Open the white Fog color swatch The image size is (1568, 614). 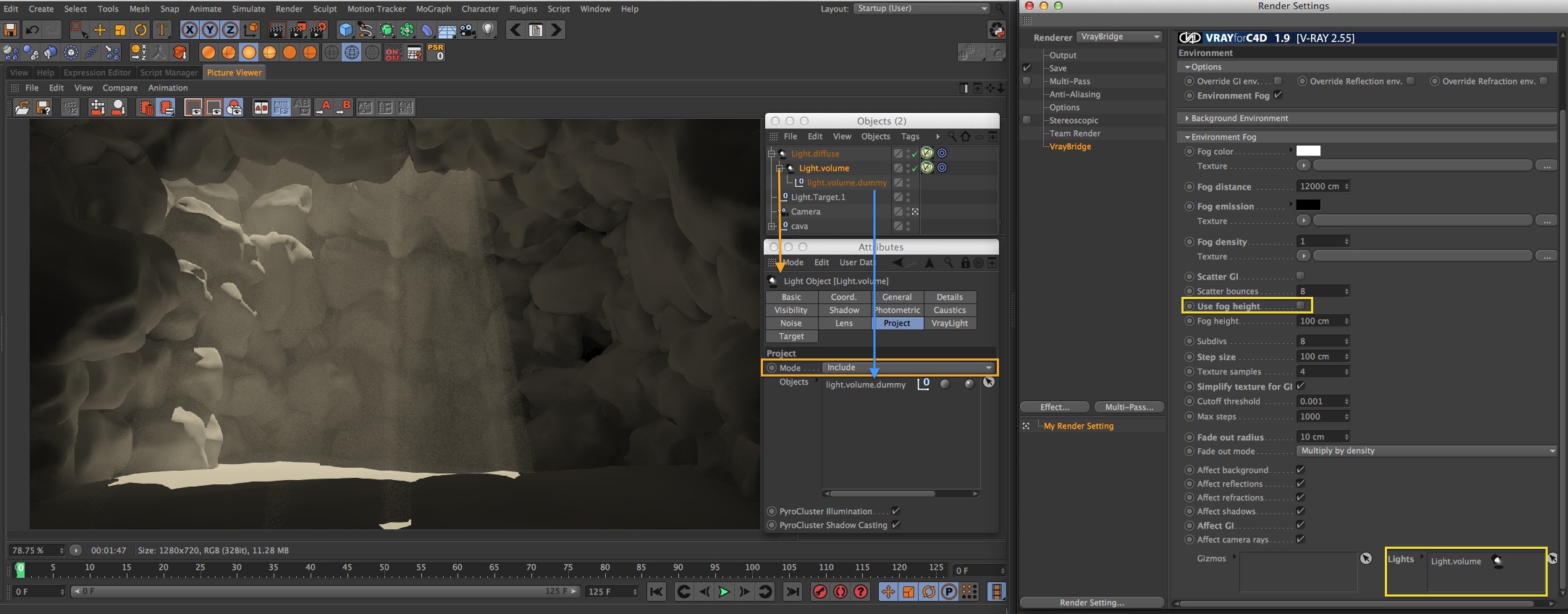point(1307,151)
